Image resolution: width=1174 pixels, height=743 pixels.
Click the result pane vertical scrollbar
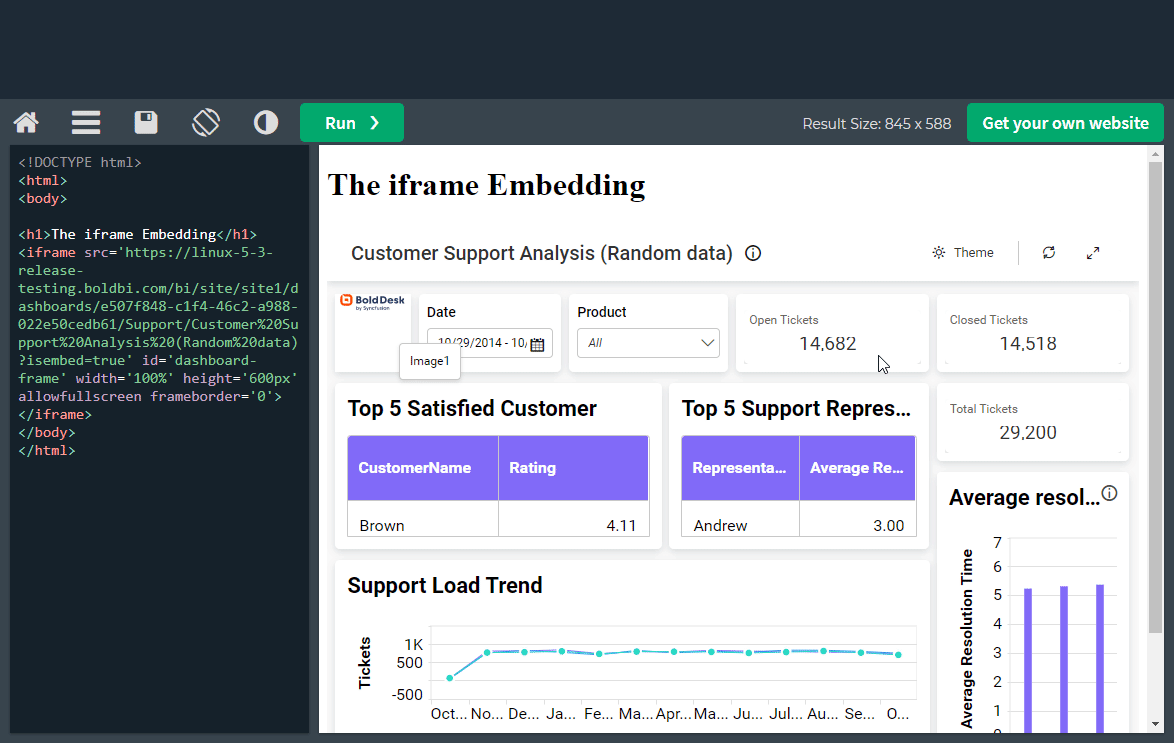coord(1155,400)
